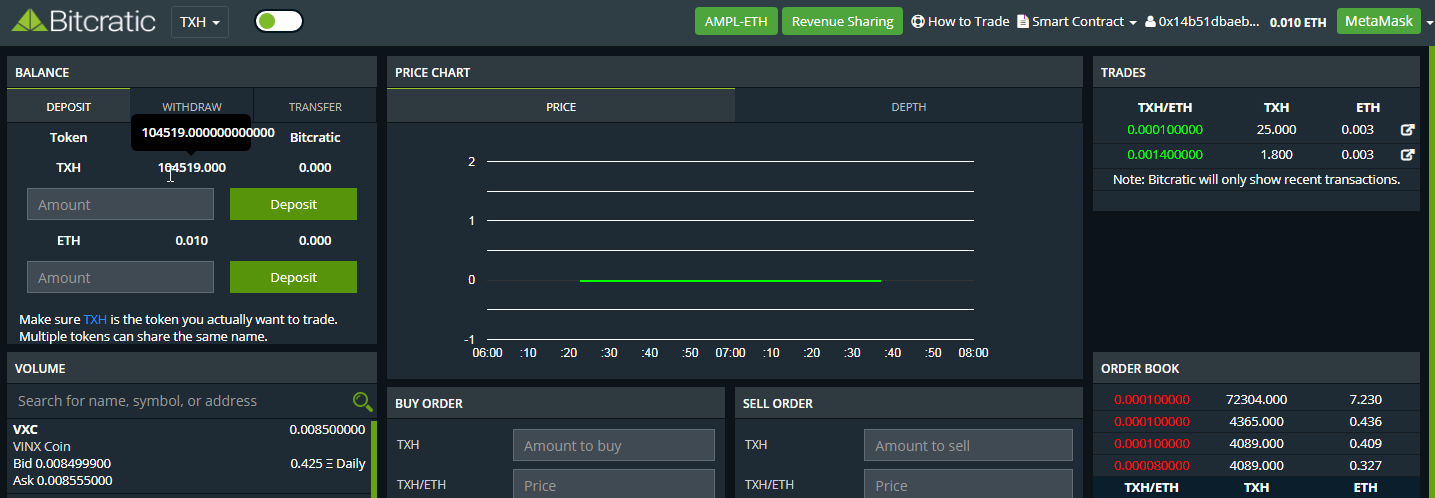Image resolution: width=1435 pixels, height=498 pixels.
Task: Click the account user icon
Action: tap(1150, 21)
